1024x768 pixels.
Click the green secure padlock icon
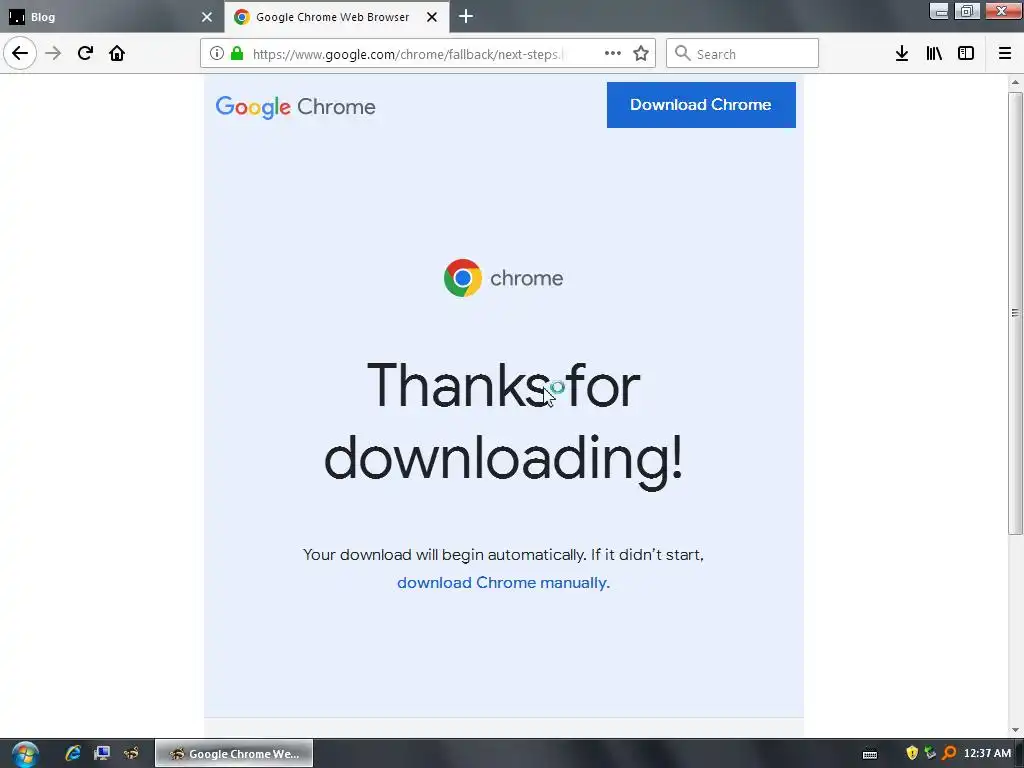click(x=237, y=54)
